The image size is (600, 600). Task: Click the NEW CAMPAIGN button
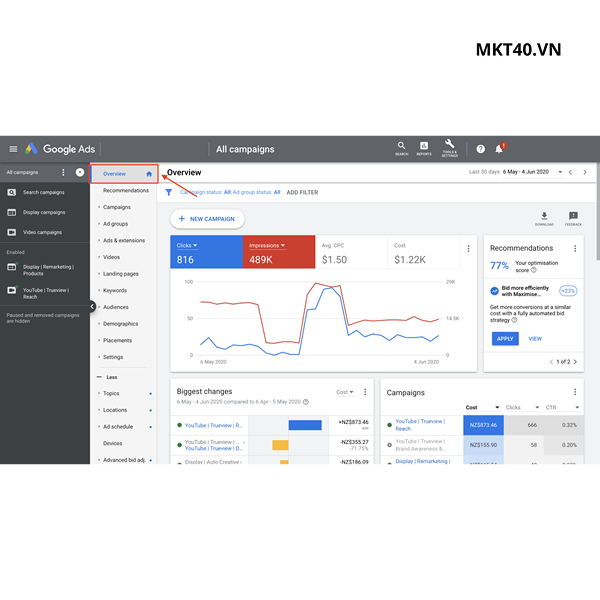(207, 219)
